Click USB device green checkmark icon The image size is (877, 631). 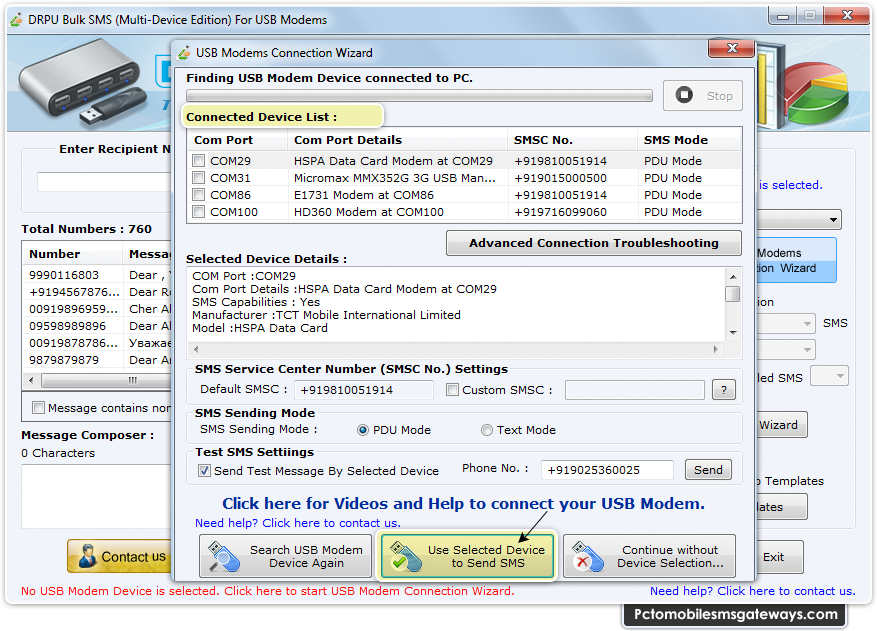pyautogui.click(x=406, y=557)
